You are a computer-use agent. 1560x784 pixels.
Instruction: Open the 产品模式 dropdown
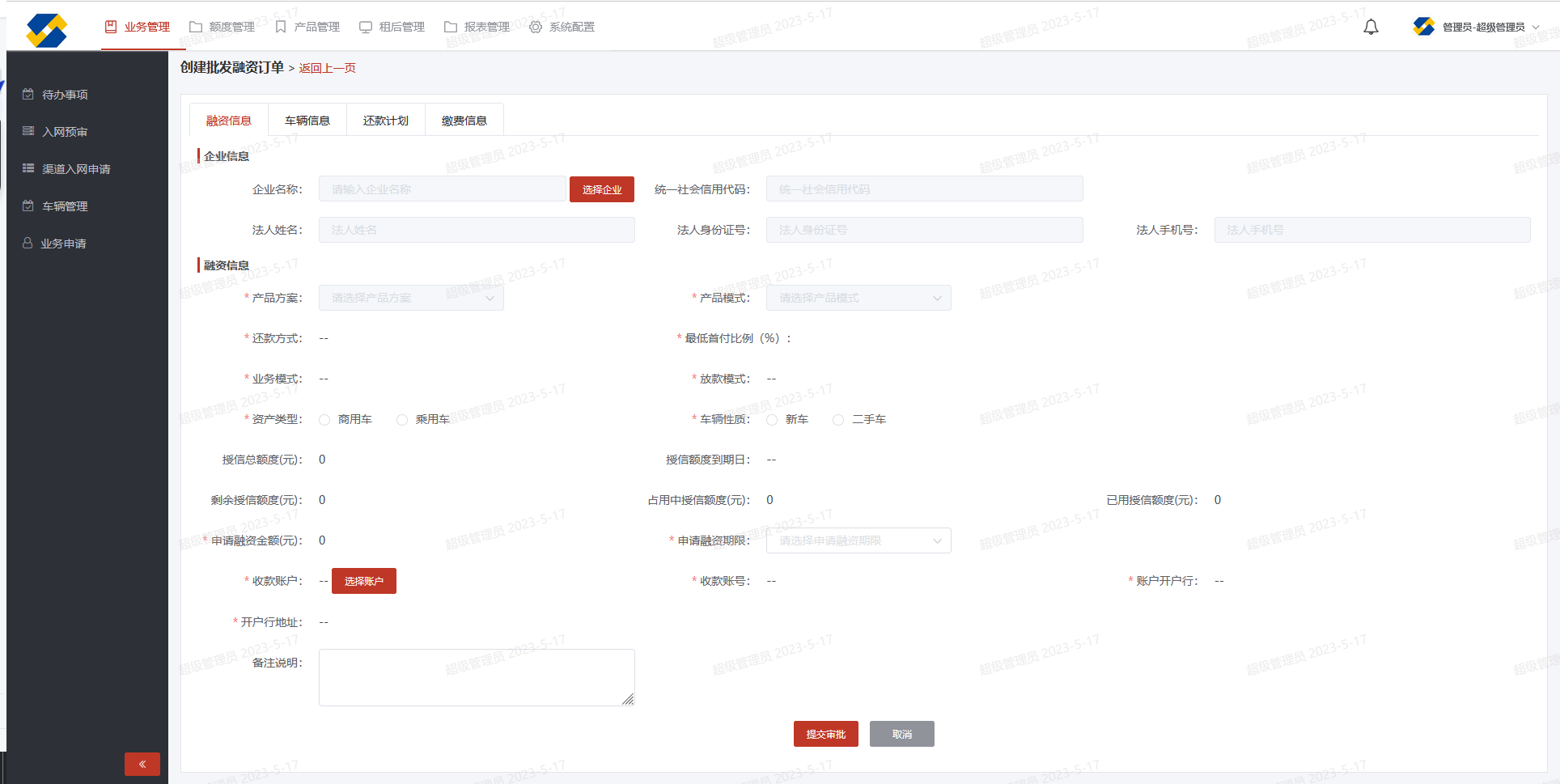(x=858, y=298)
